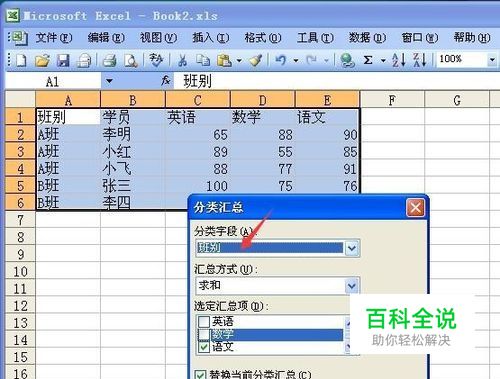Viewport: 500px width, 379px height.
Task: Activate the Format Painter brush
Action: [x=256, y=61]
